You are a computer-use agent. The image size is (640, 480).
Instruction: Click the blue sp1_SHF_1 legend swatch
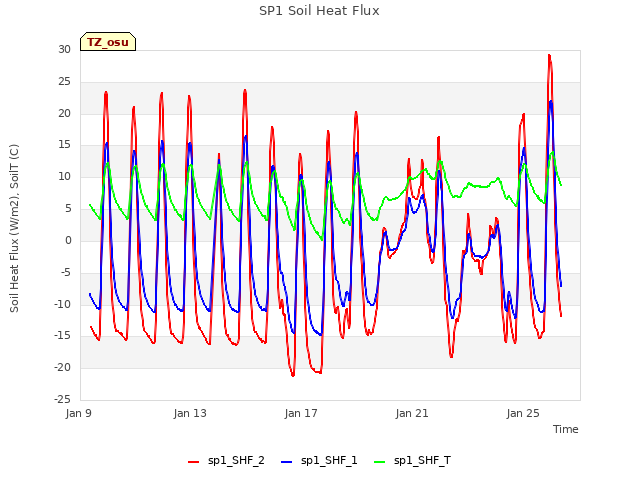click(x=287, y=462)
